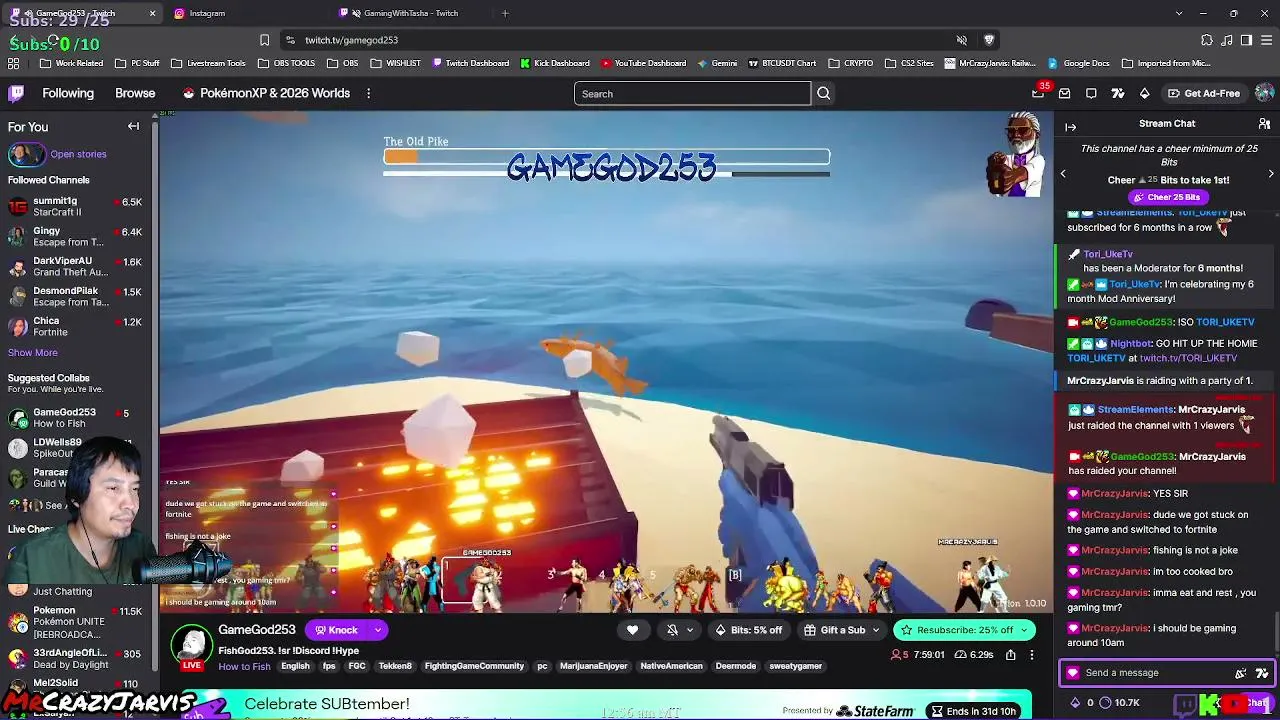Click the Brave Shields lion icon

[989, 40]
